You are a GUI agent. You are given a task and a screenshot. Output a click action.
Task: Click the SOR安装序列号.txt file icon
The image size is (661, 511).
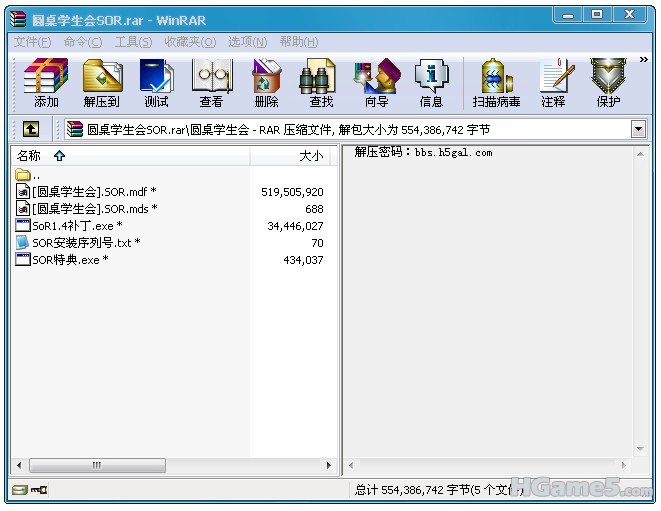coord(22,242)
